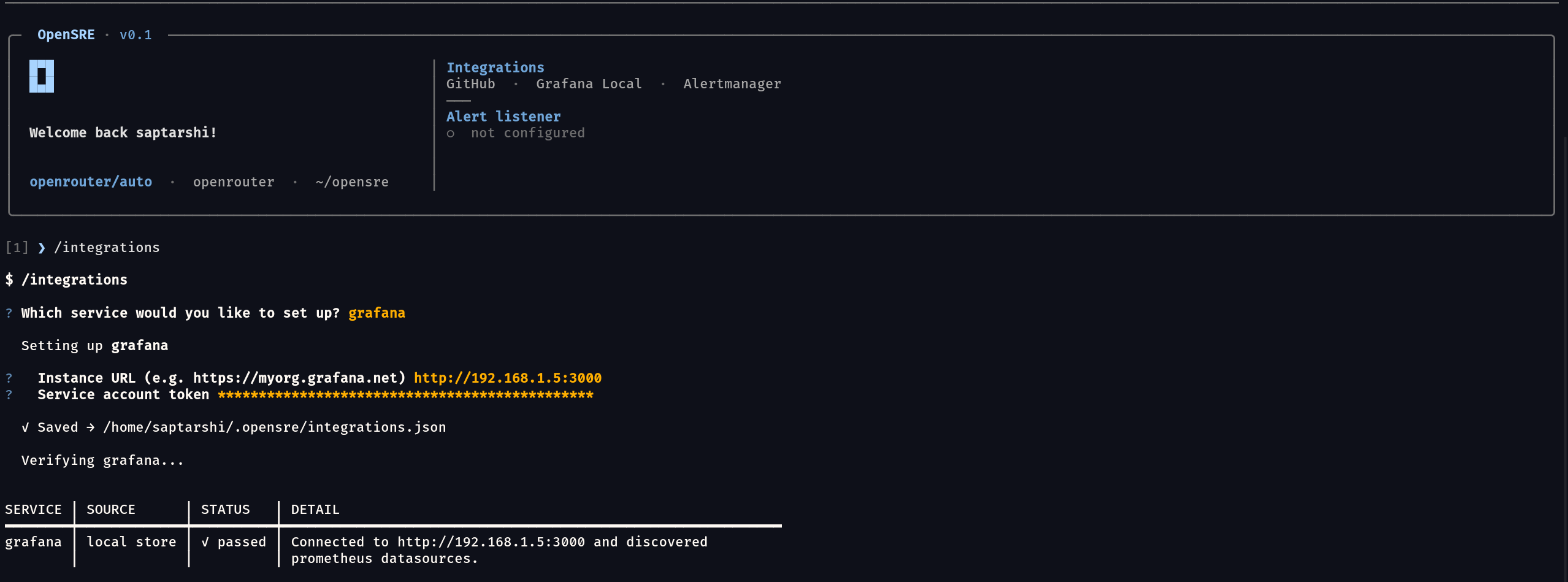
Task: Click the ~/opensre directory path
Action: [x=352, y=182]
